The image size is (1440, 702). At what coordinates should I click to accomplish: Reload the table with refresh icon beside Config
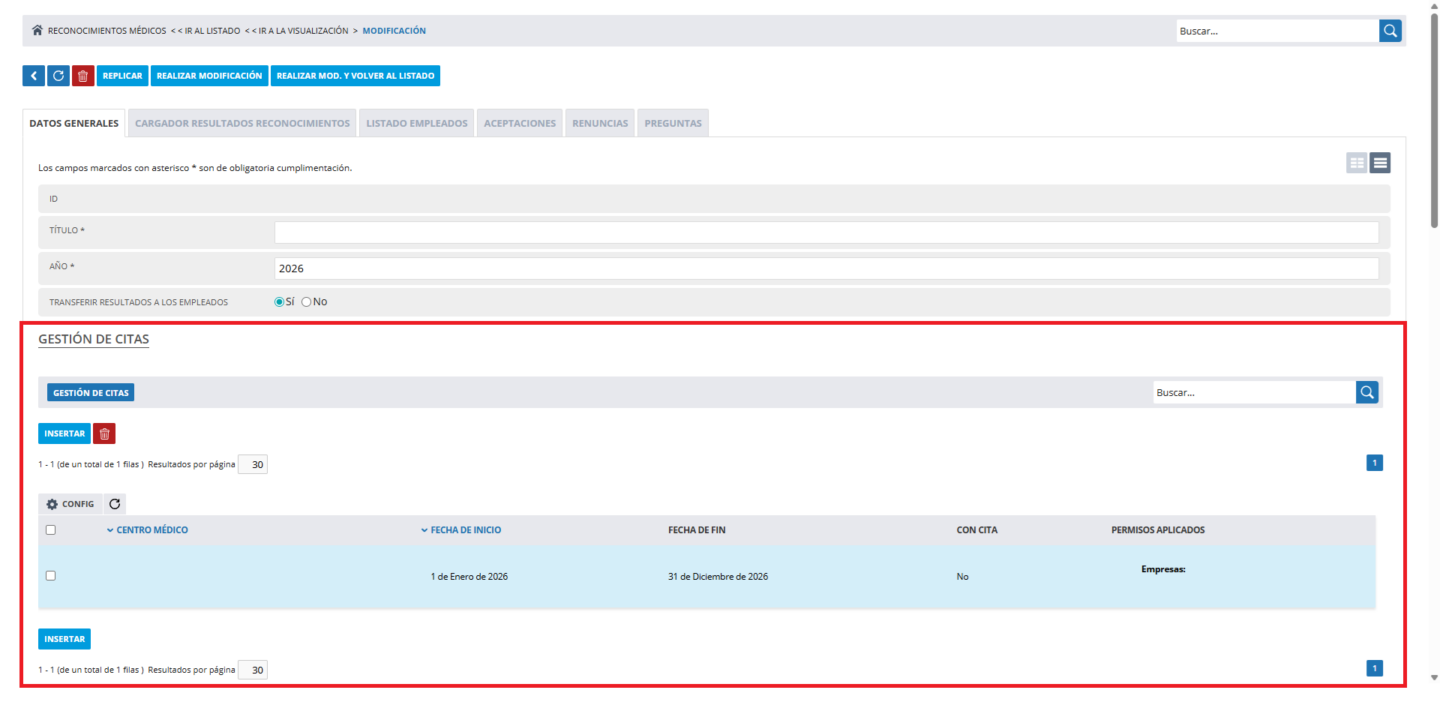pyautogui.click(x=115, y=504)
